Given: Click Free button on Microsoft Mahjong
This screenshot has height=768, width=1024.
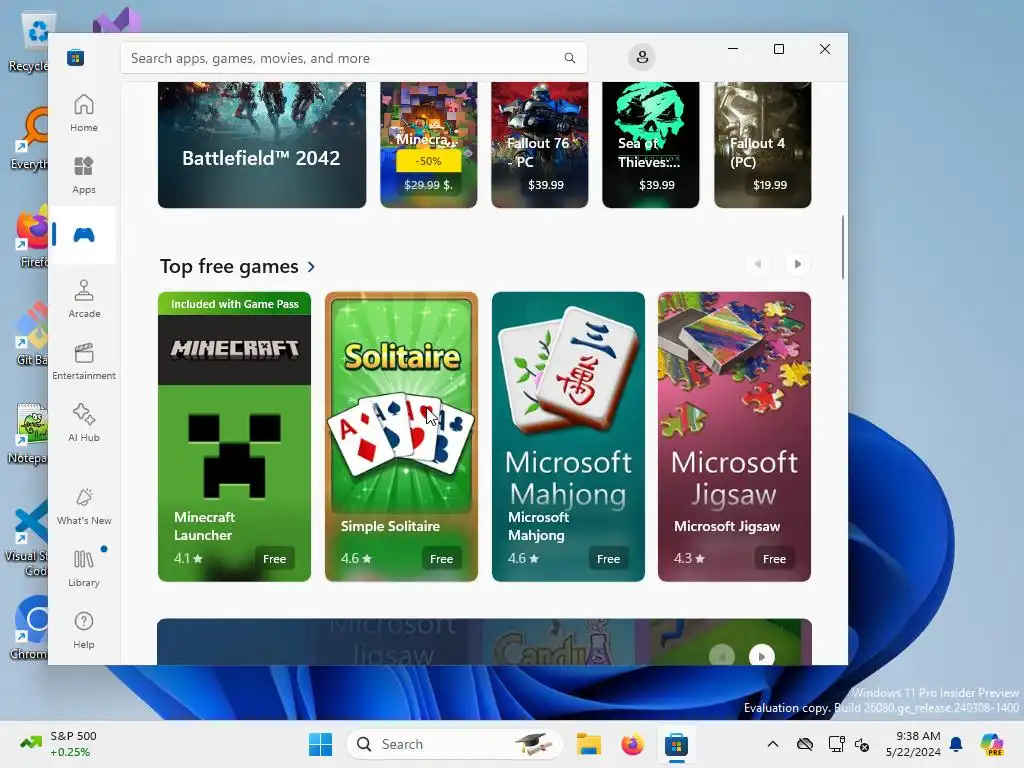Looking at the screenshot, I should [608, 559].
